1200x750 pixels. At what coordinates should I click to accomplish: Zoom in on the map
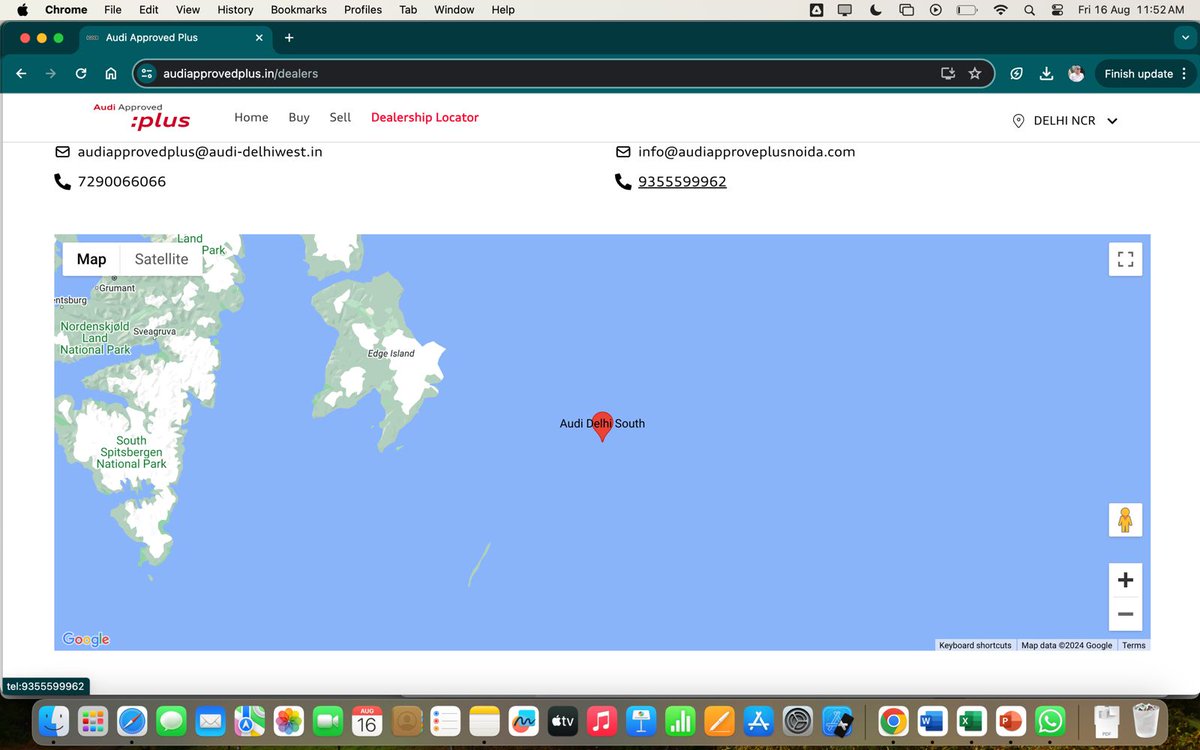1125,580
